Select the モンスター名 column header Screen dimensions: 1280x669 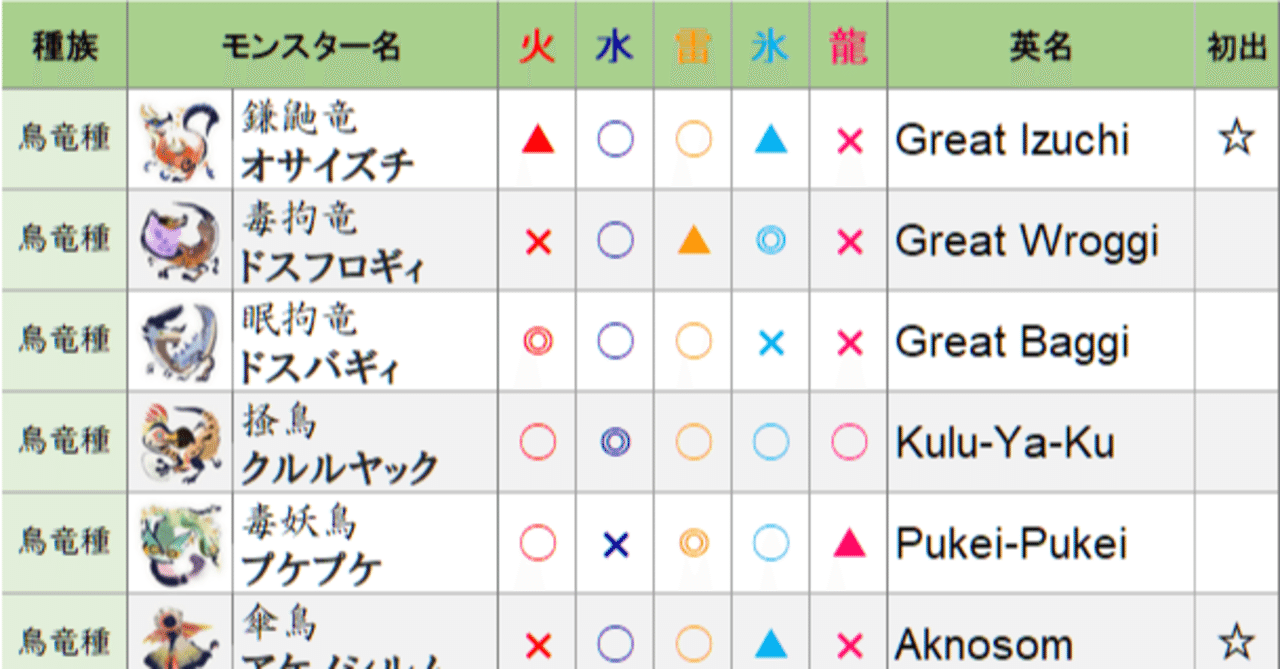[x=312, y=47]
